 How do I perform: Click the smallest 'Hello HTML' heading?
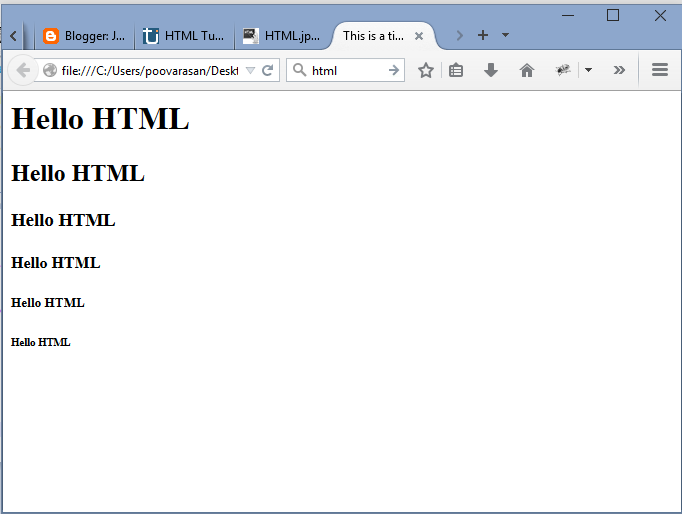coord(40,342)
